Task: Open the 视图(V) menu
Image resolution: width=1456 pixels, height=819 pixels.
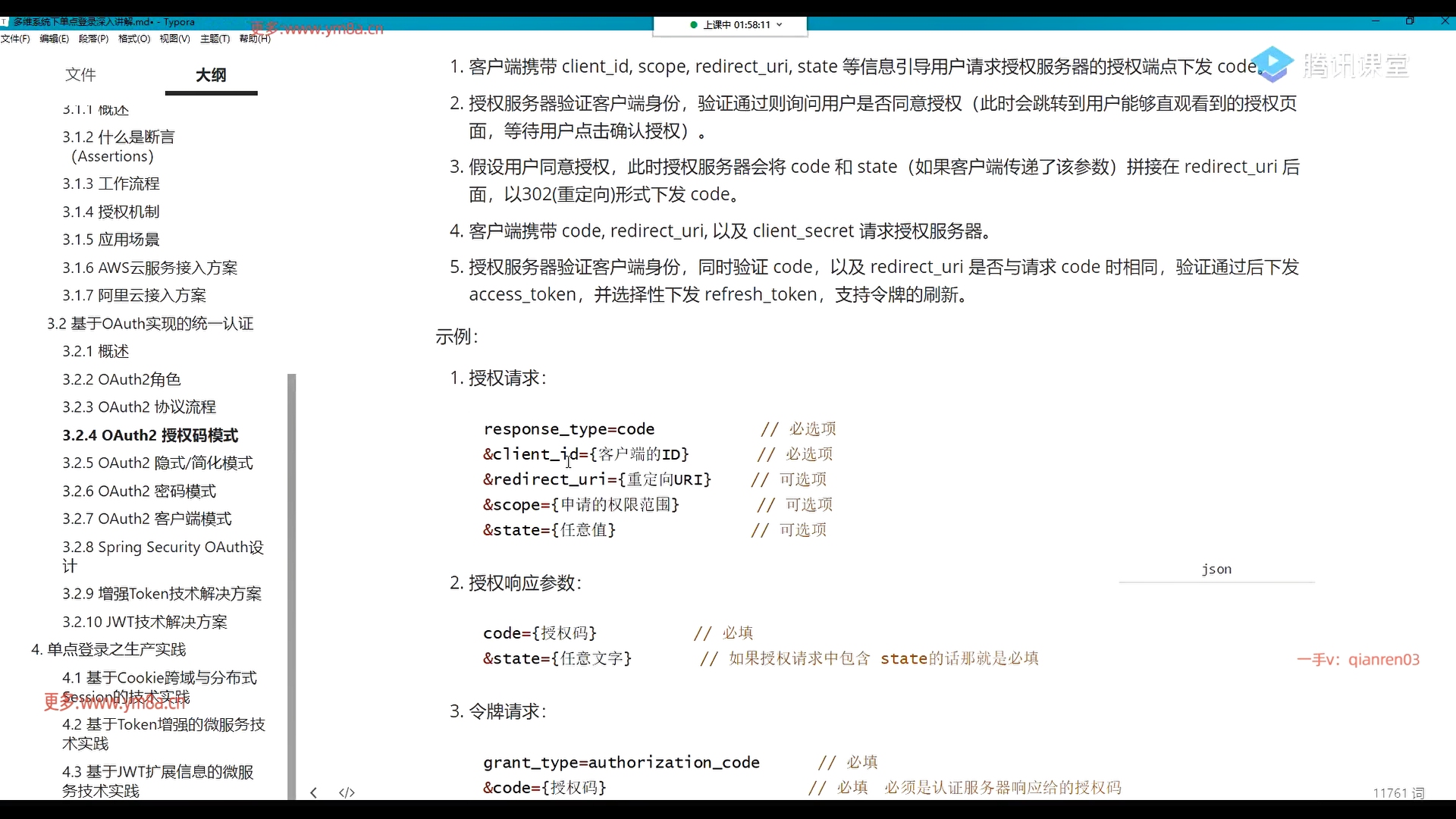Action: coord(174,39)
